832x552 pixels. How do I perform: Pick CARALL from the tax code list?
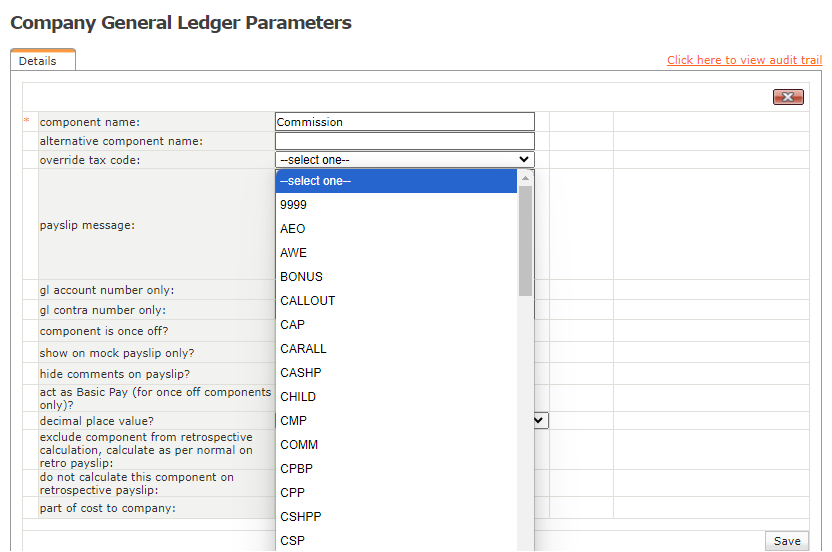pyautogui.click(x=396, y=349)
